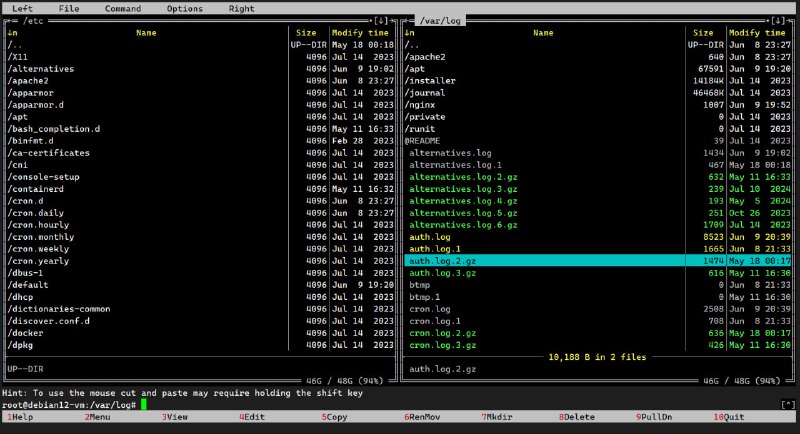Open the Left menu
Viewport: 800px width, 434px height.
pyautogui.click(x=22, y=9)
